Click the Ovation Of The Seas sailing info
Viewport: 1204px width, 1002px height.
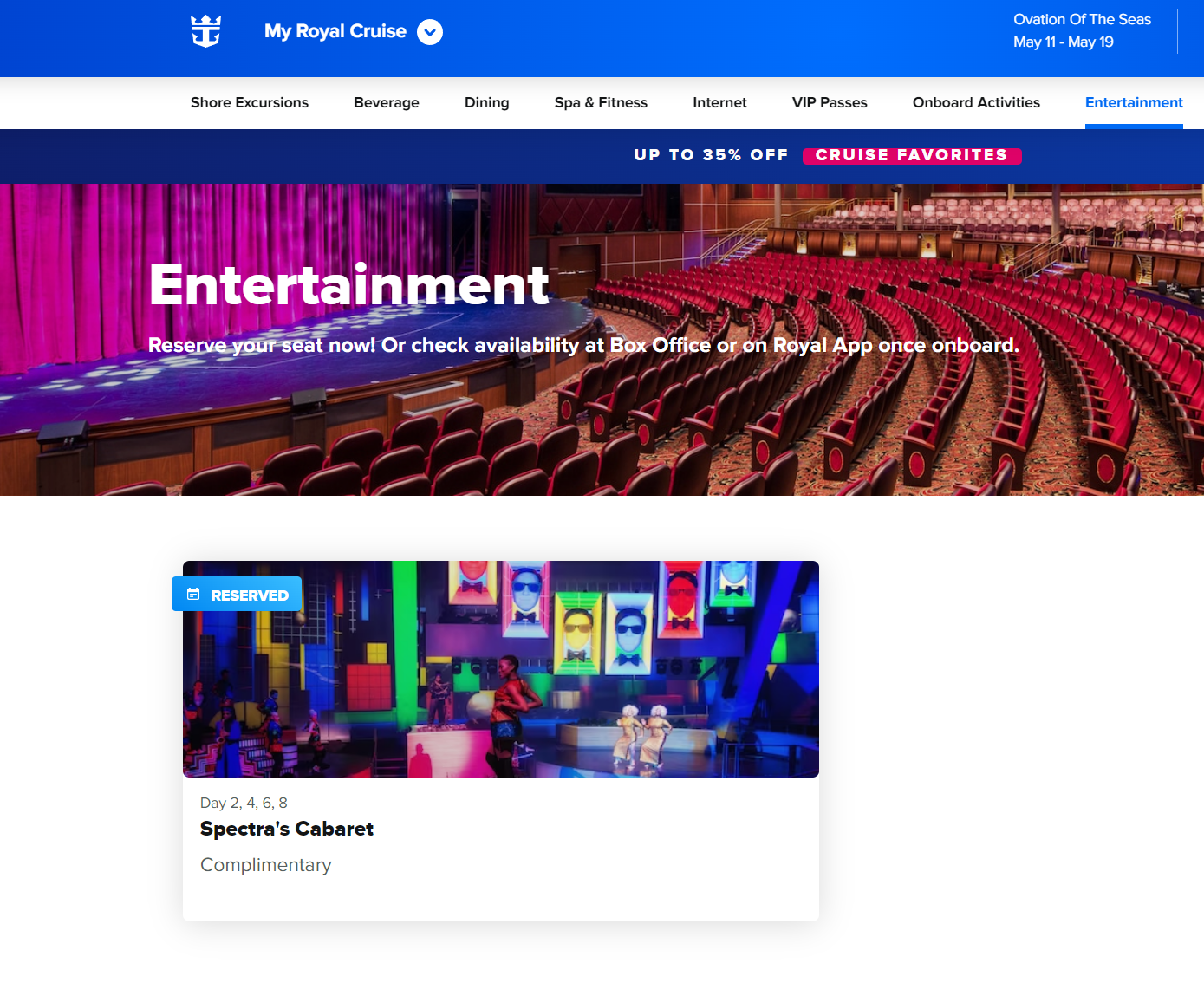[1082, 19]
